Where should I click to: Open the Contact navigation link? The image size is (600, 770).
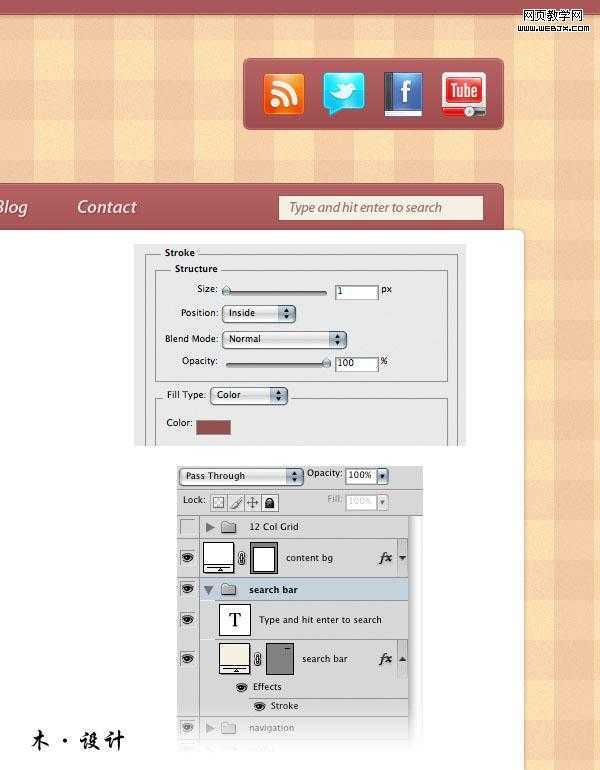click(x=107, y=207)
